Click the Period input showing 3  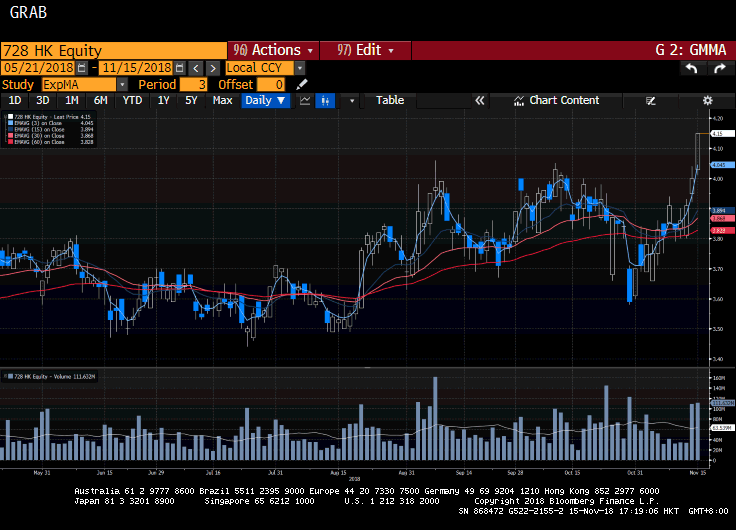[x=193, y=84]
